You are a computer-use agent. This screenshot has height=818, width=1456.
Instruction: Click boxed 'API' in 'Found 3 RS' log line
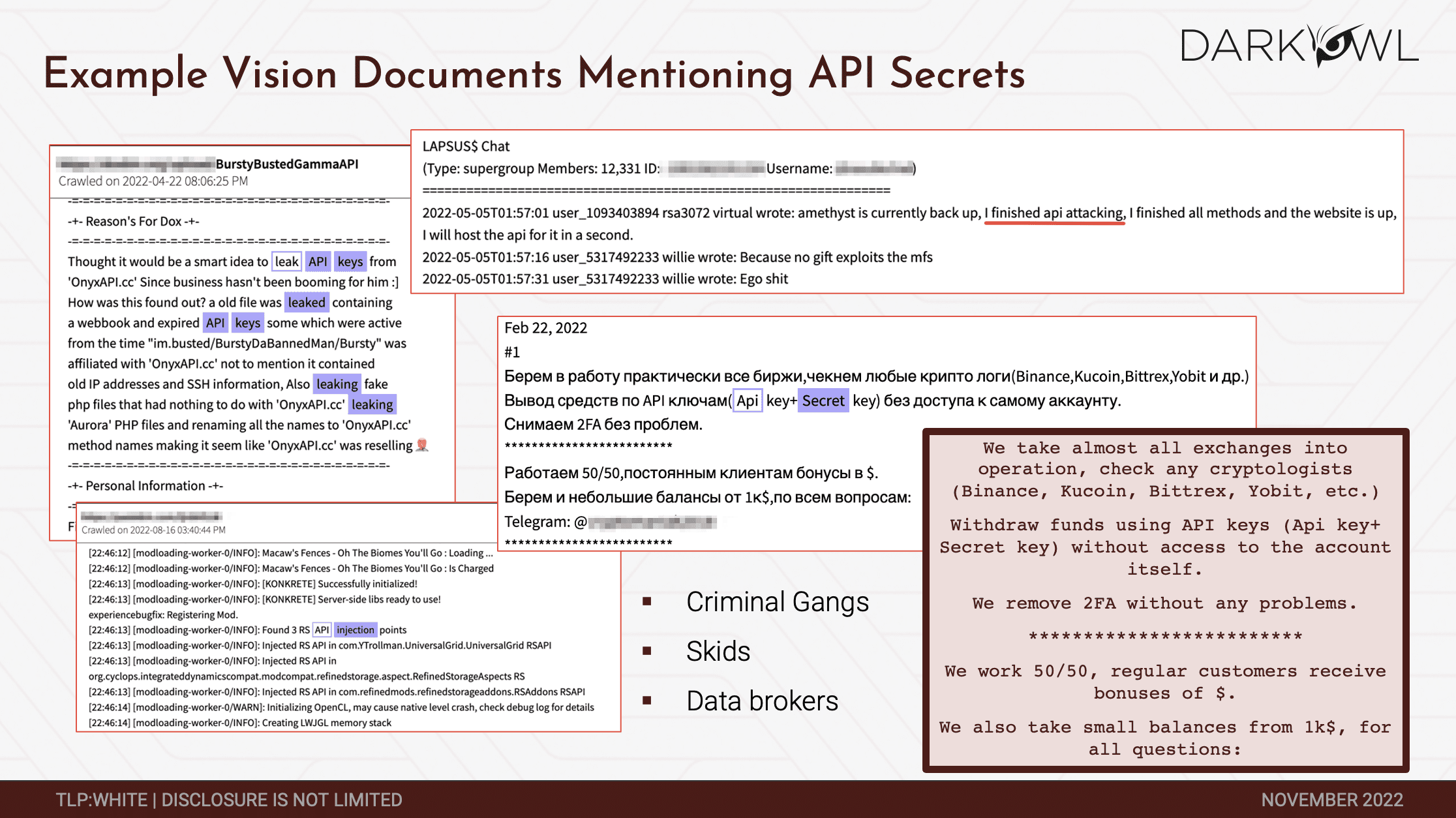point(322,630)
